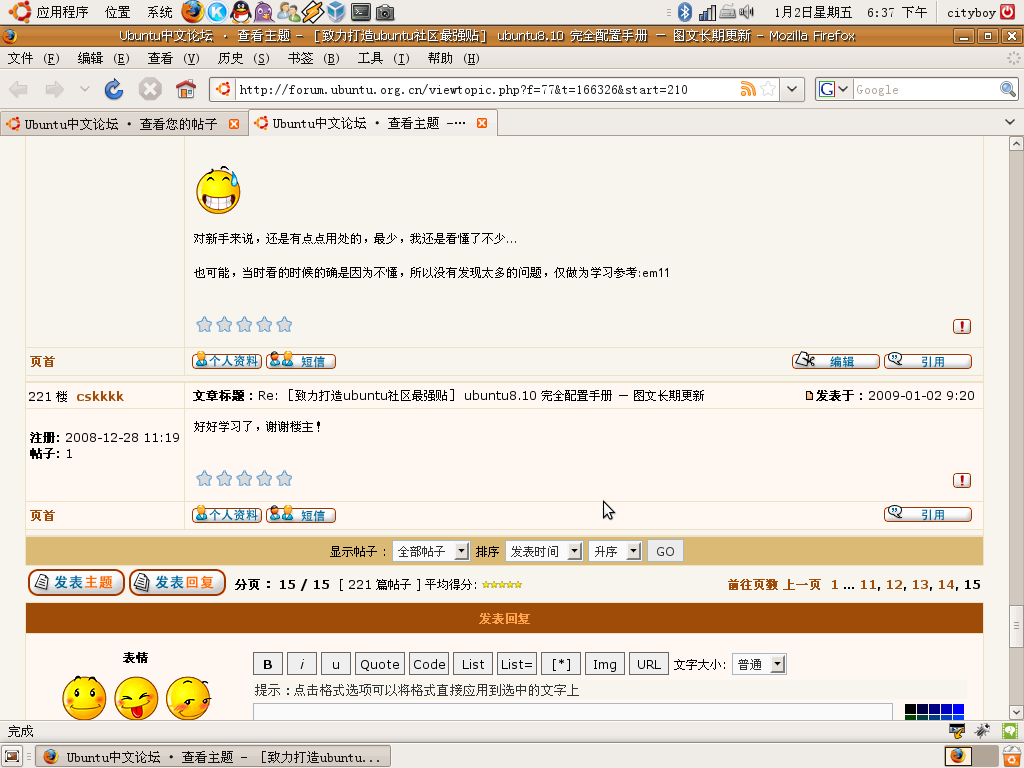Click the 发表主题 button
The height and width of the screenshot is (768, 1024).
(76, 583)
